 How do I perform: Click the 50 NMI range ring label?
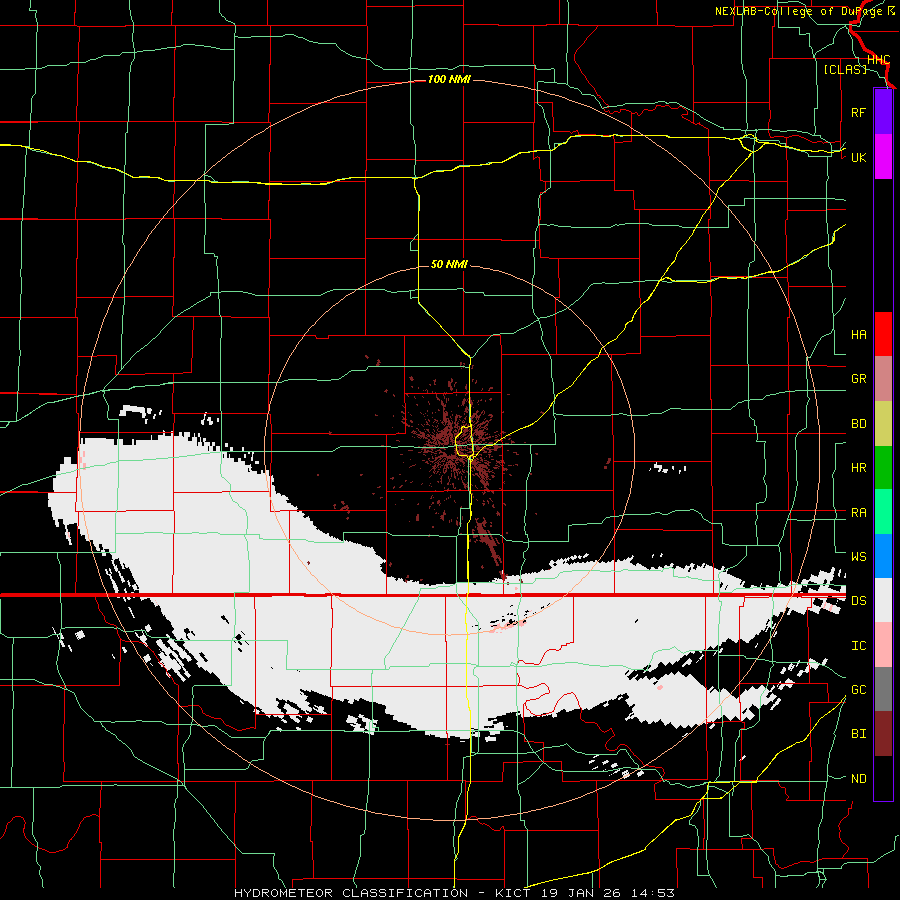coord(449,264)
